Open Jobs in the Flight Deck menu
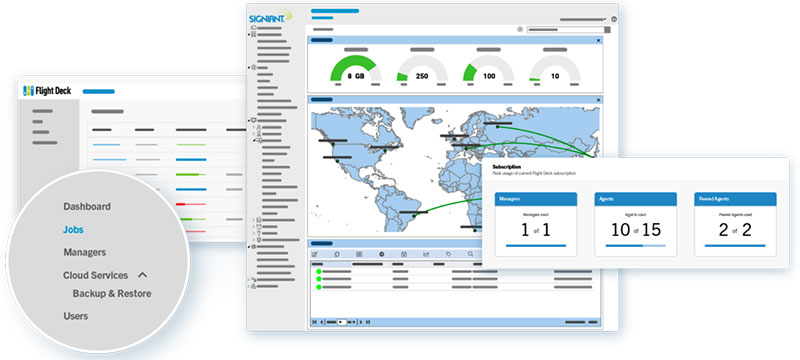The image size is (800, 360). 73,229
